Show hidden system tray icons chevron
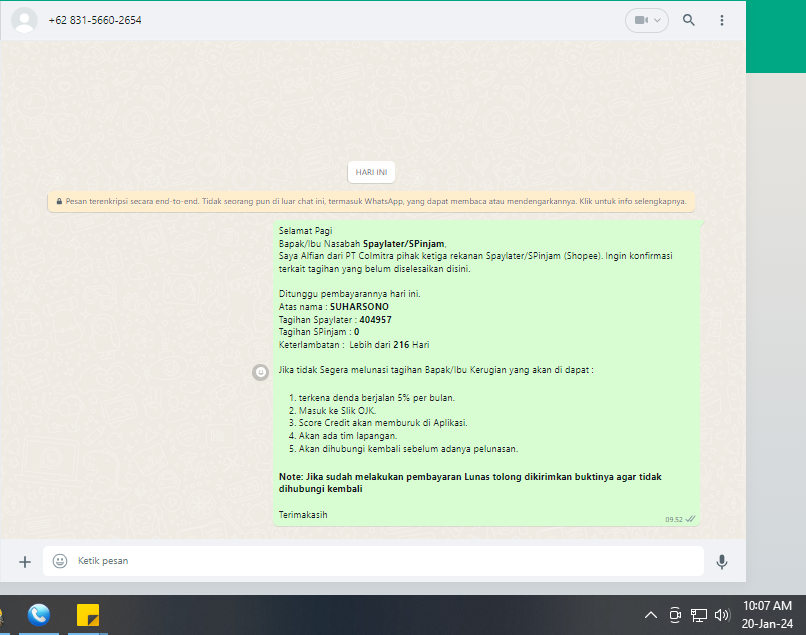806x635 pixels. [x=651, y=615]
